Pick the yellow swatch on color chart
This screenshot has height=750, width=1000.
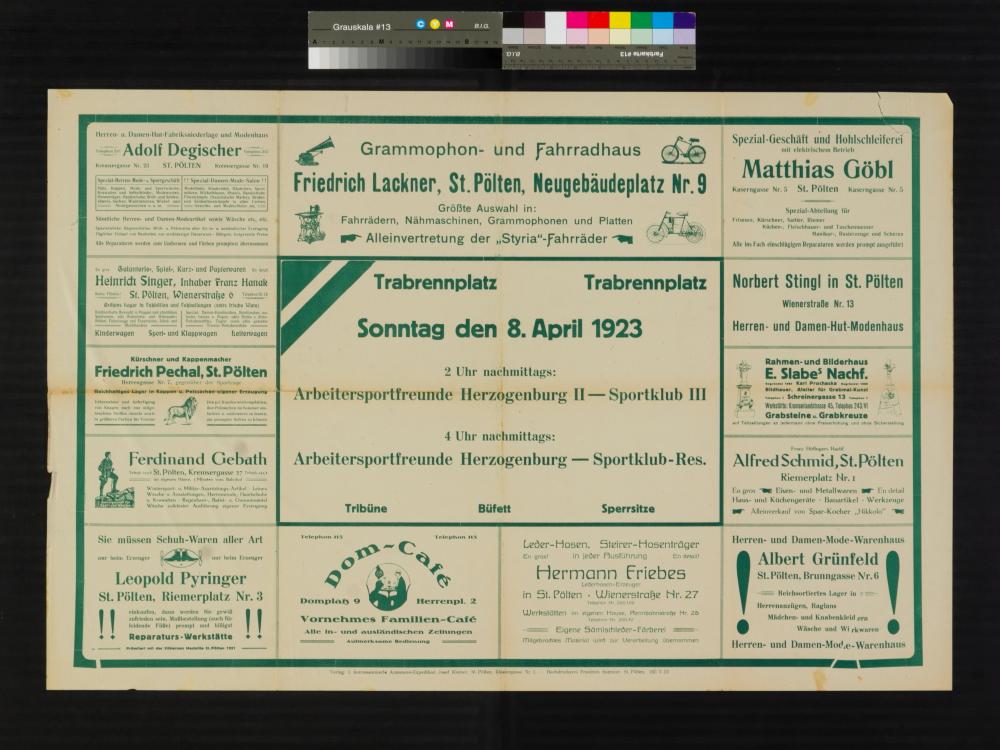tap(620, 20)
